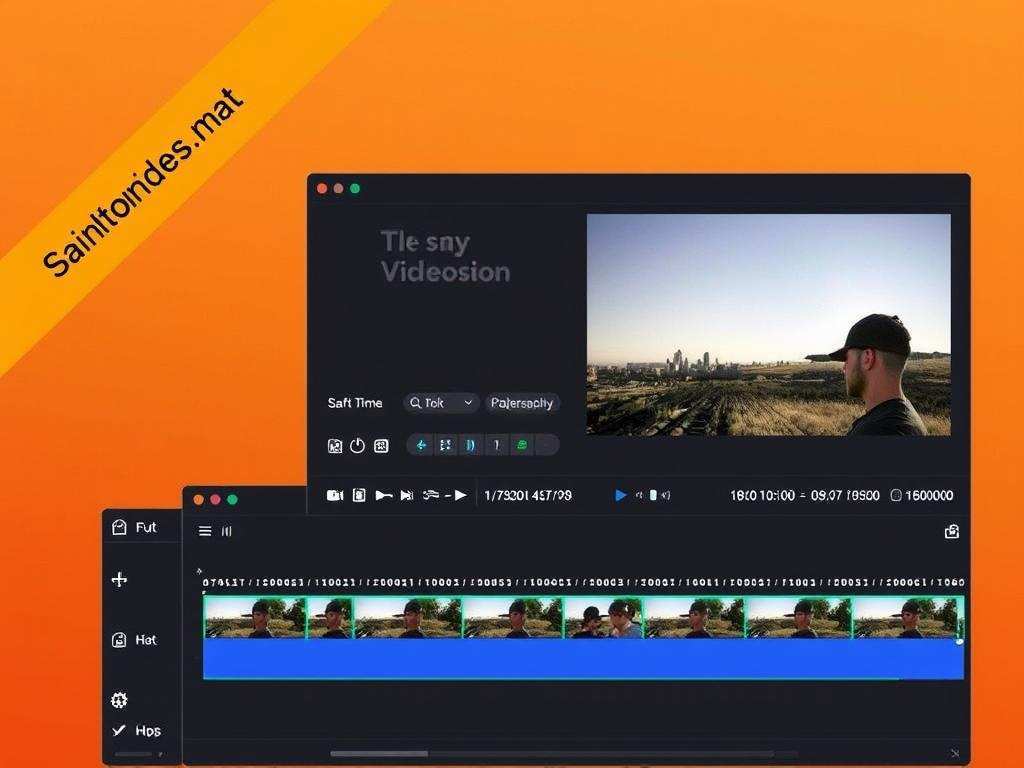Click the resize corner icon of timeline window
The height and width of the screenshot is (768, 1024).
pyautogui.click(x=955, y=754)
